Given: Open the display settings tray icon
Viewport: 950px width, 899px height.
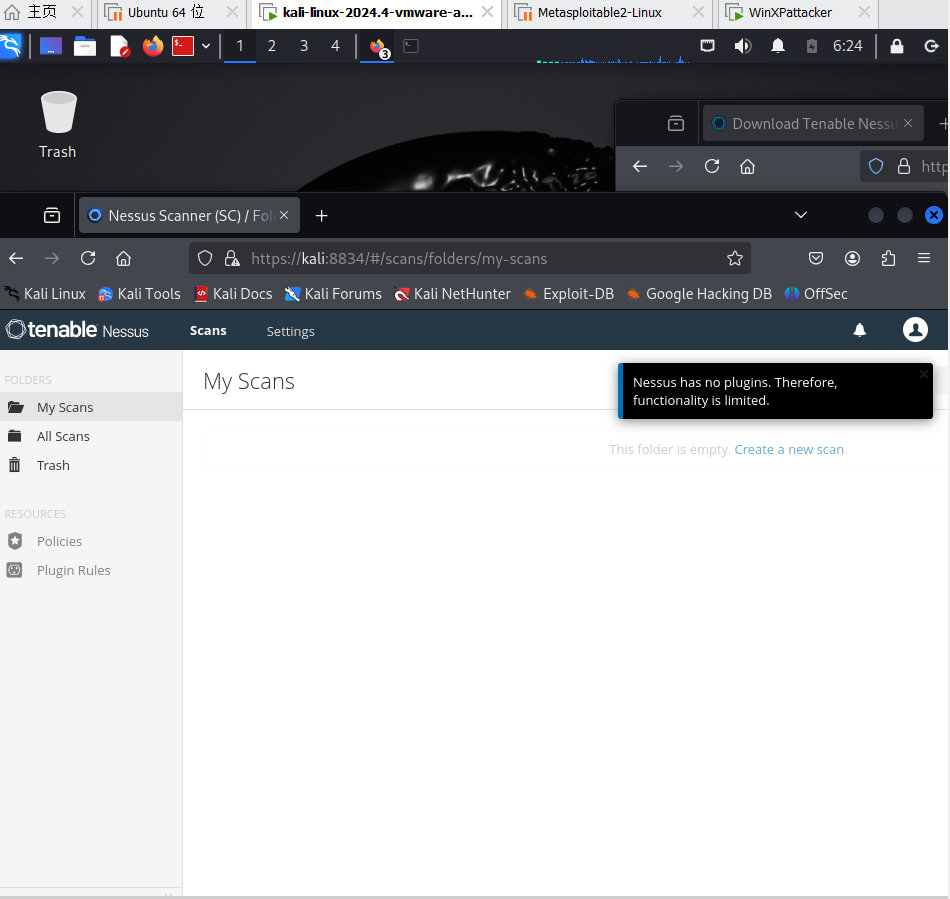Looking at the screenshot, I should point(707,46).
